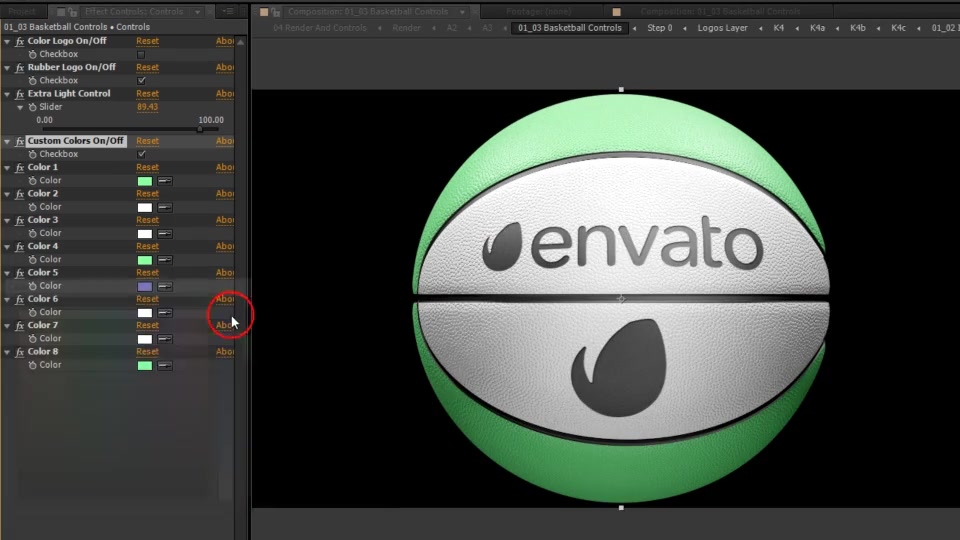Collapse the Custom Colors On/Off effect group
This screenshot has width=960, height=540.
pos(7,141)
